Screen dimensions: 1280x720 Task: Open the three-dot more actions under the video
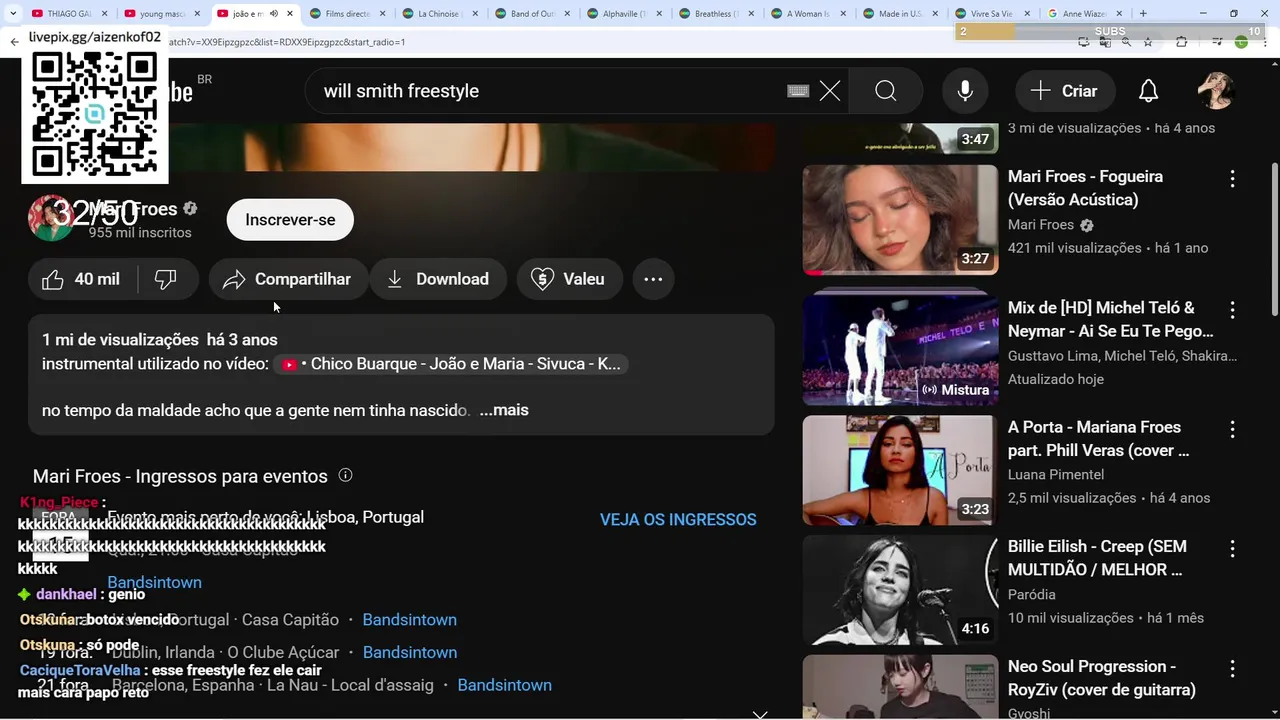[653, 279]
